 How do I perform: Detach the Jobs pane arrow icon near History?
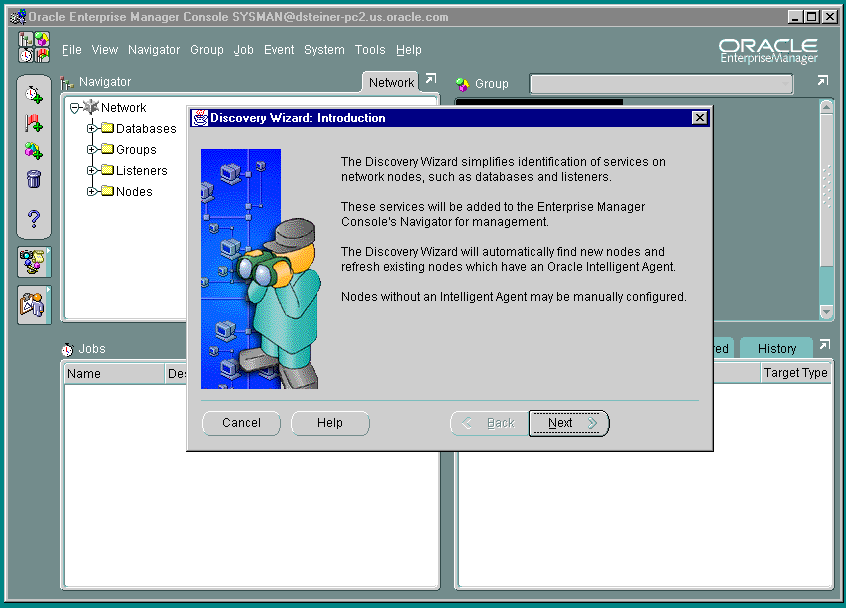click(824, 344)
